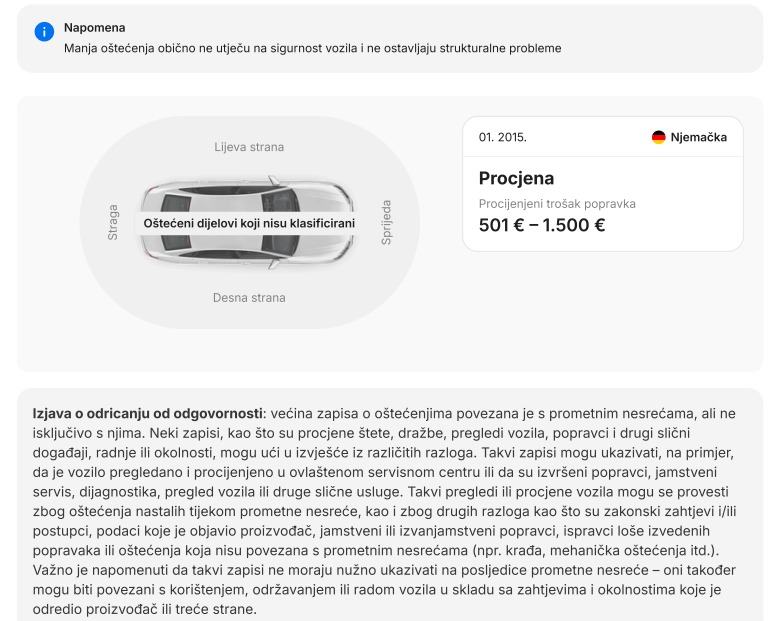Click the car's left side mirror

point(271,181)
